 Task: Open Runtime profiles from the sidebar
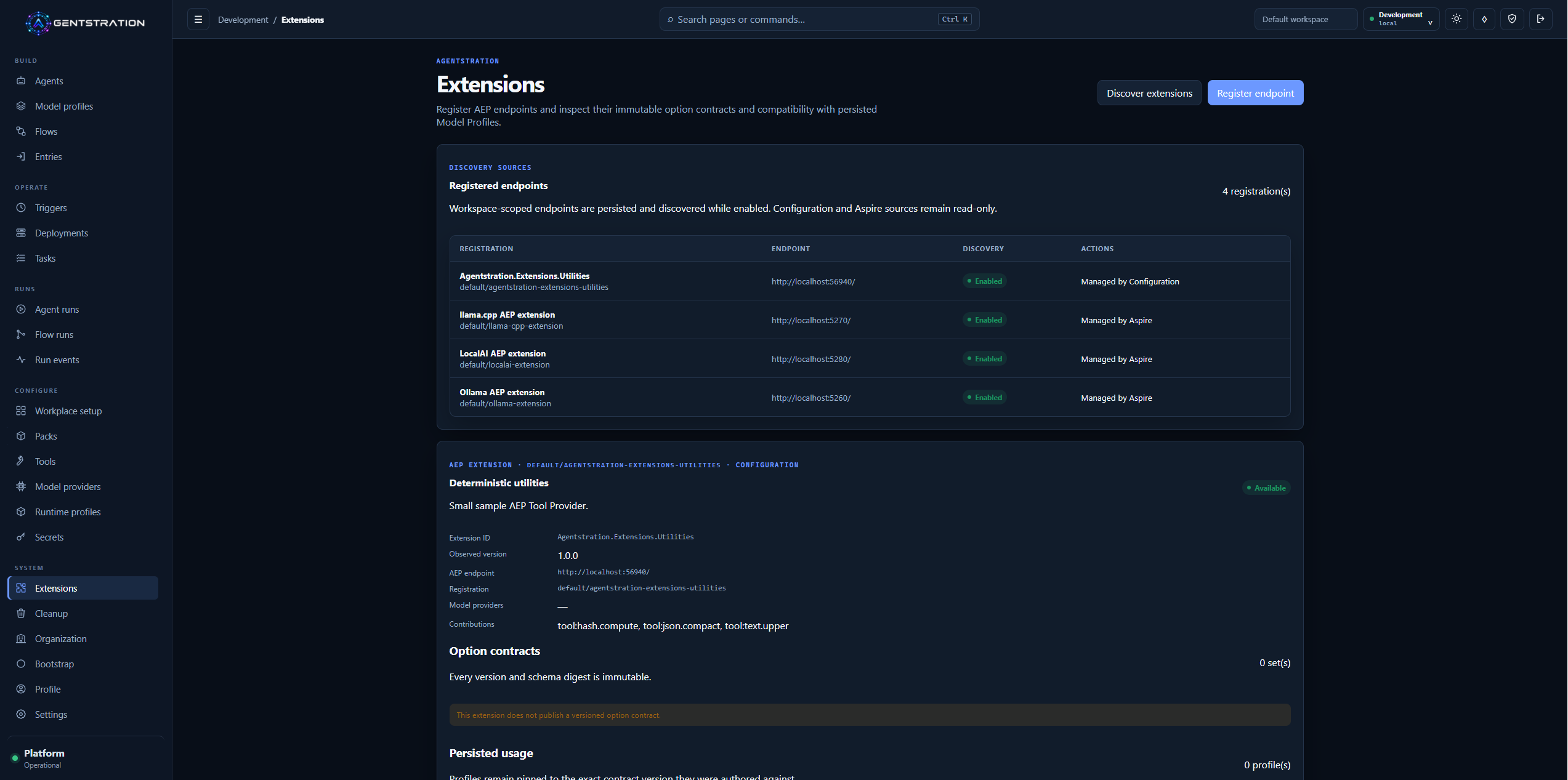pos(83,512)
